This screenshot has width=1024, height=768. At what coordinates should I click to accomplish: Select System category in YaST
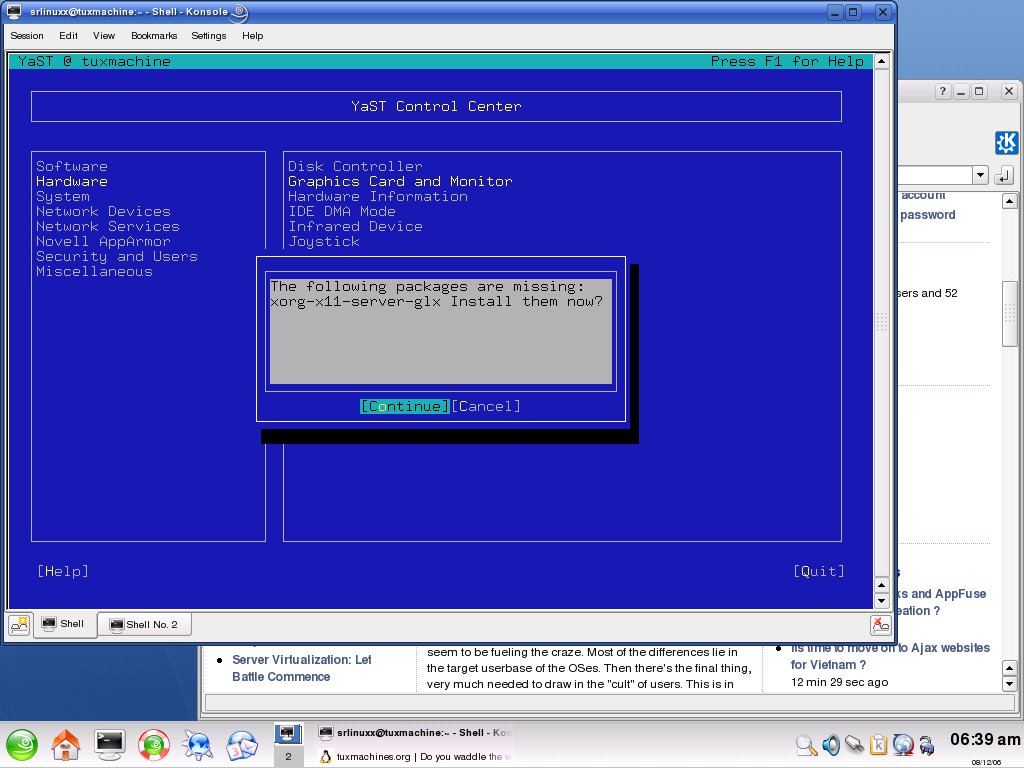point(63,197)
